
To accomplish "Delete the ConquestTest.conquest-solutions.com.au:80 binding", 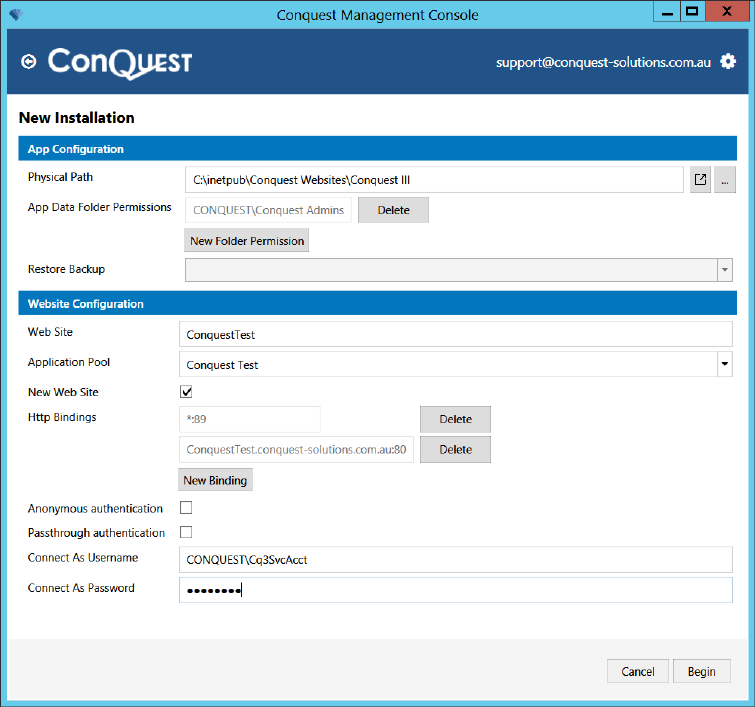I will pos(456,449).
